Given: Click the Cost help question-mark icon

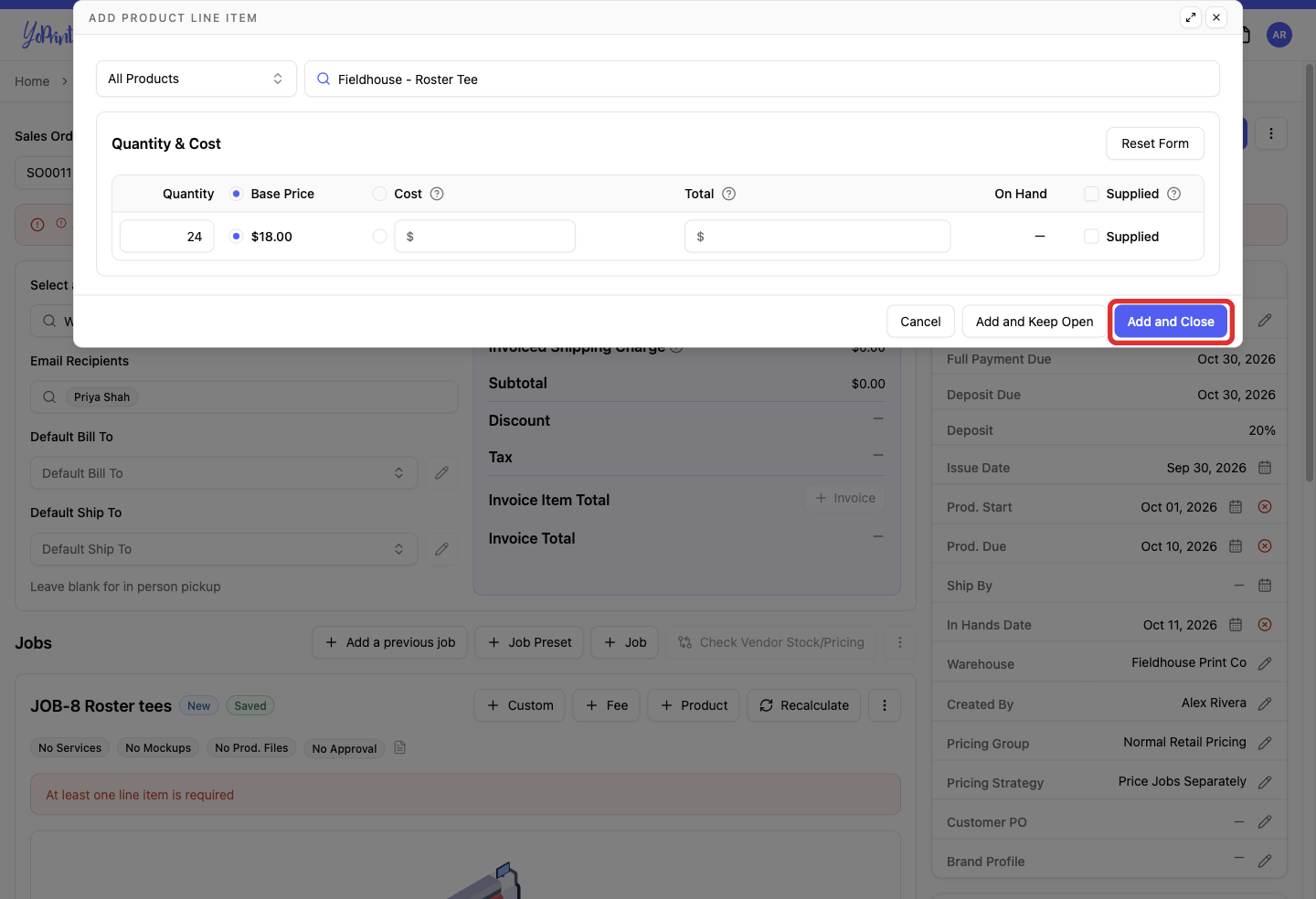Looking at the screenshot, I should tap(437, 194).
